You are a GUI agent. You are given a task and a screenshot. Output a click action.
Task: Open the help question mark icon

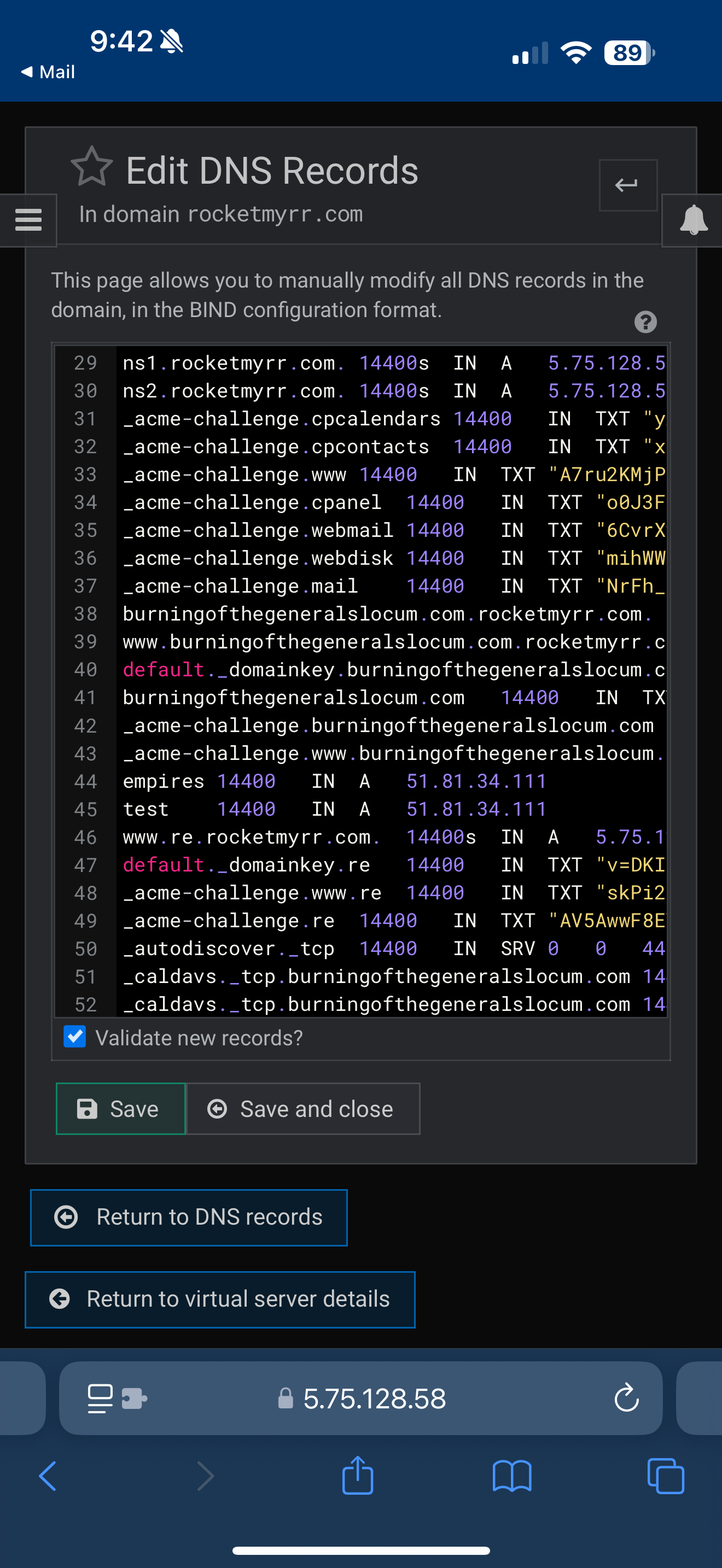[645, 321]
